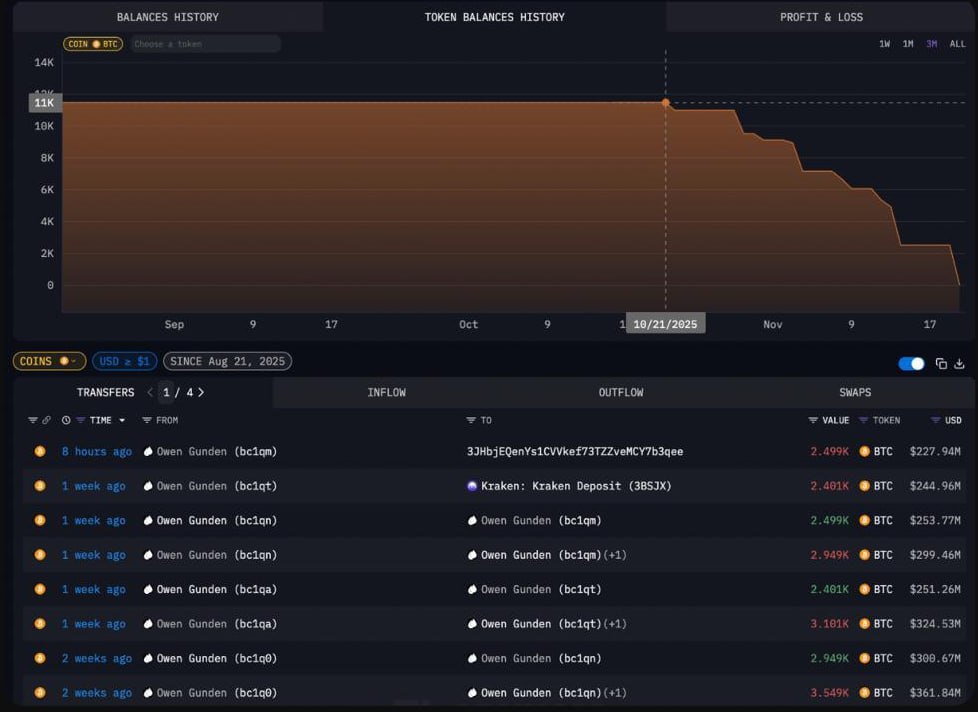Click the link icon in the table header
Viewport: 978px width, 712px height.
point(46,421)
